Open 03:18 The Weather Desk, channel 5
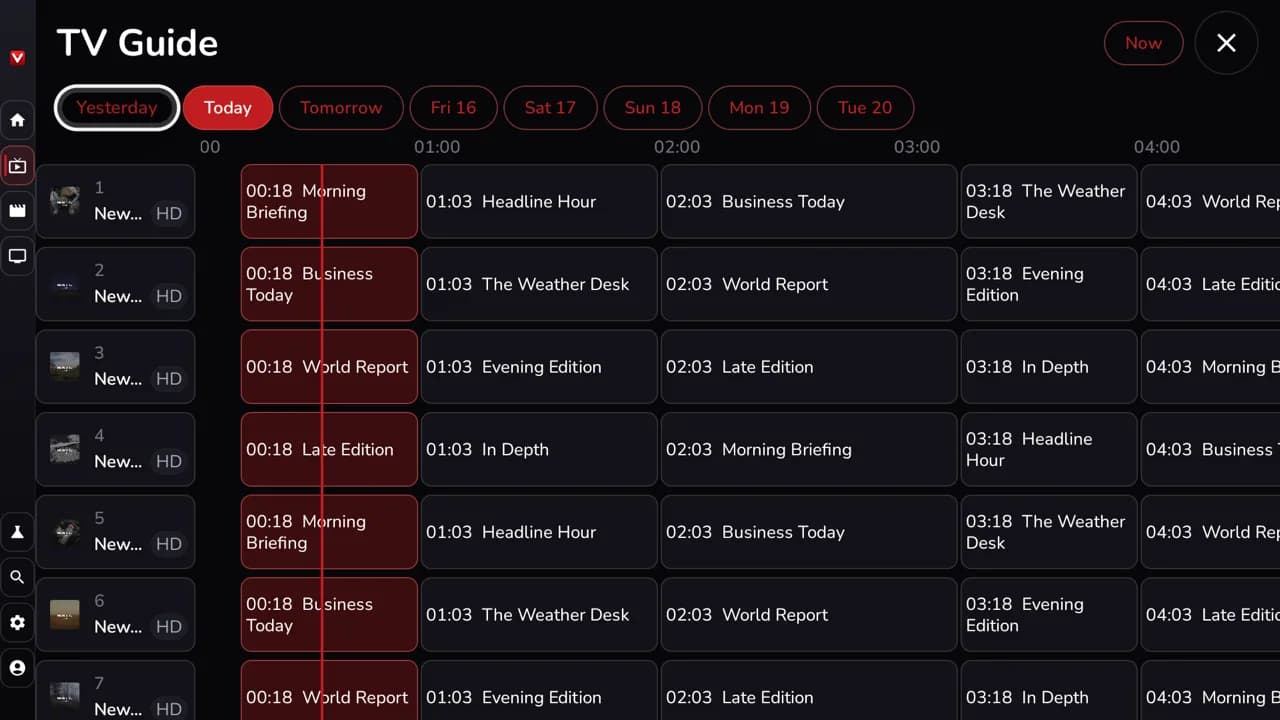 point(1049,532)
